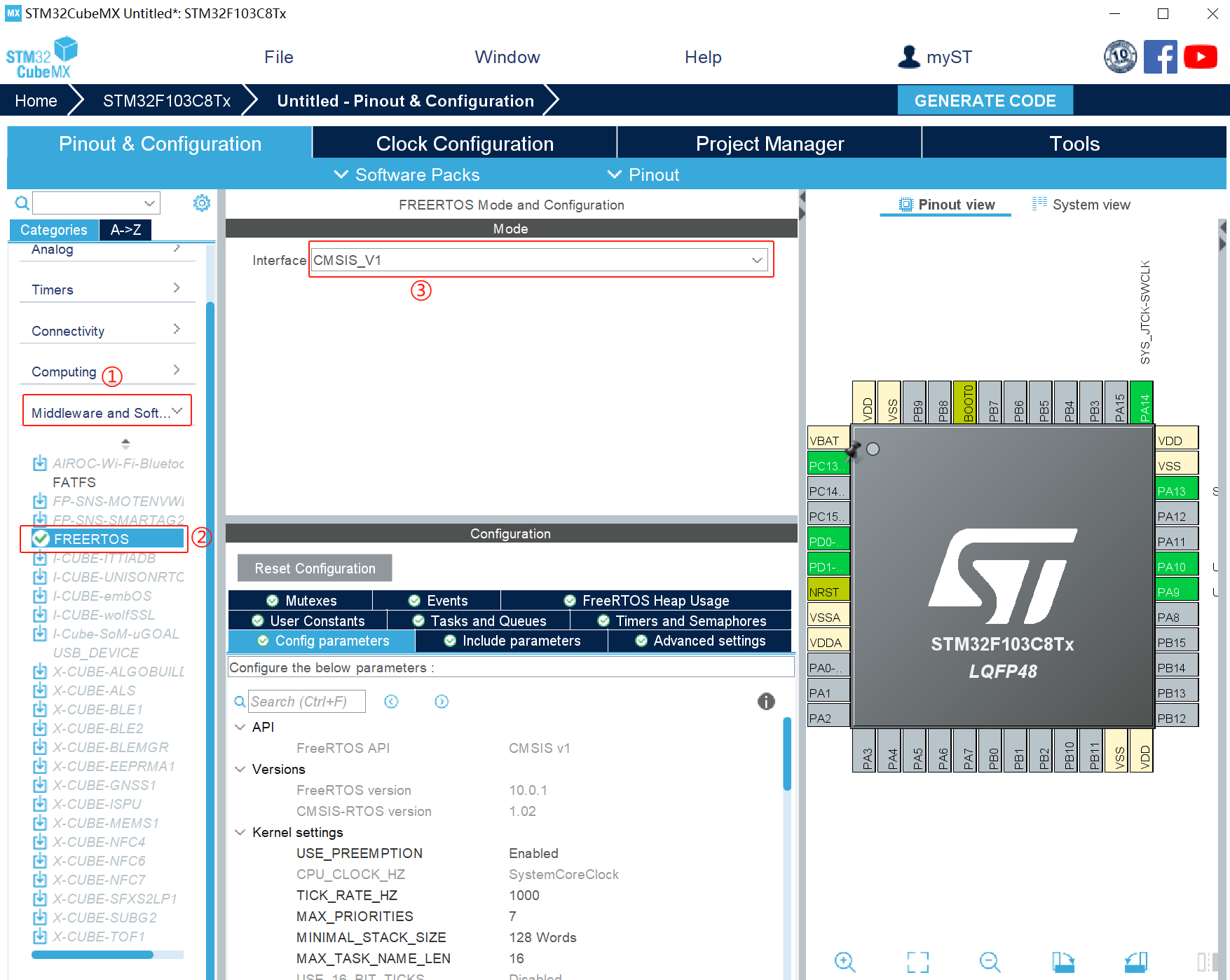
Task: Open the categories settings gear icon
Action: (202, 203)
